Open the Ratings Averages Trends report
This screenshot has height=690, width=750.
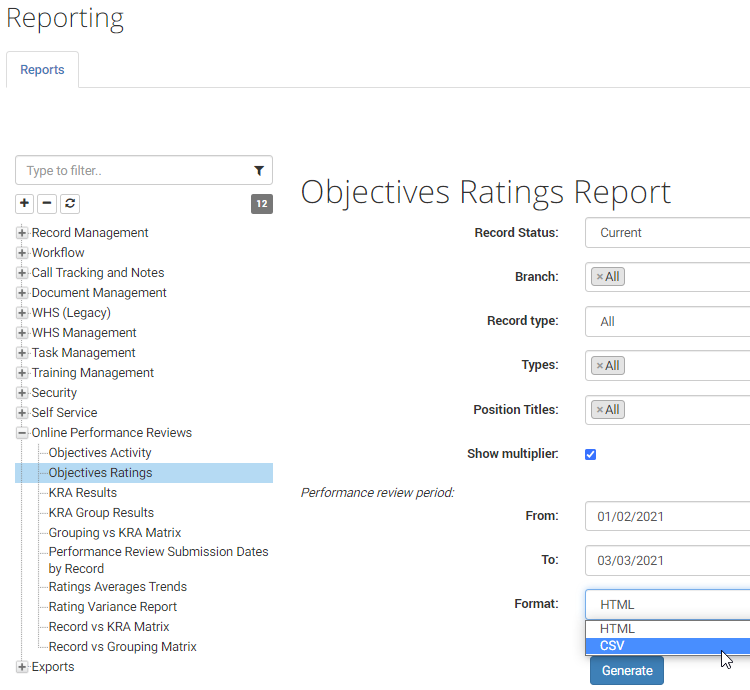pyautogui.click(x=118, y=587)
